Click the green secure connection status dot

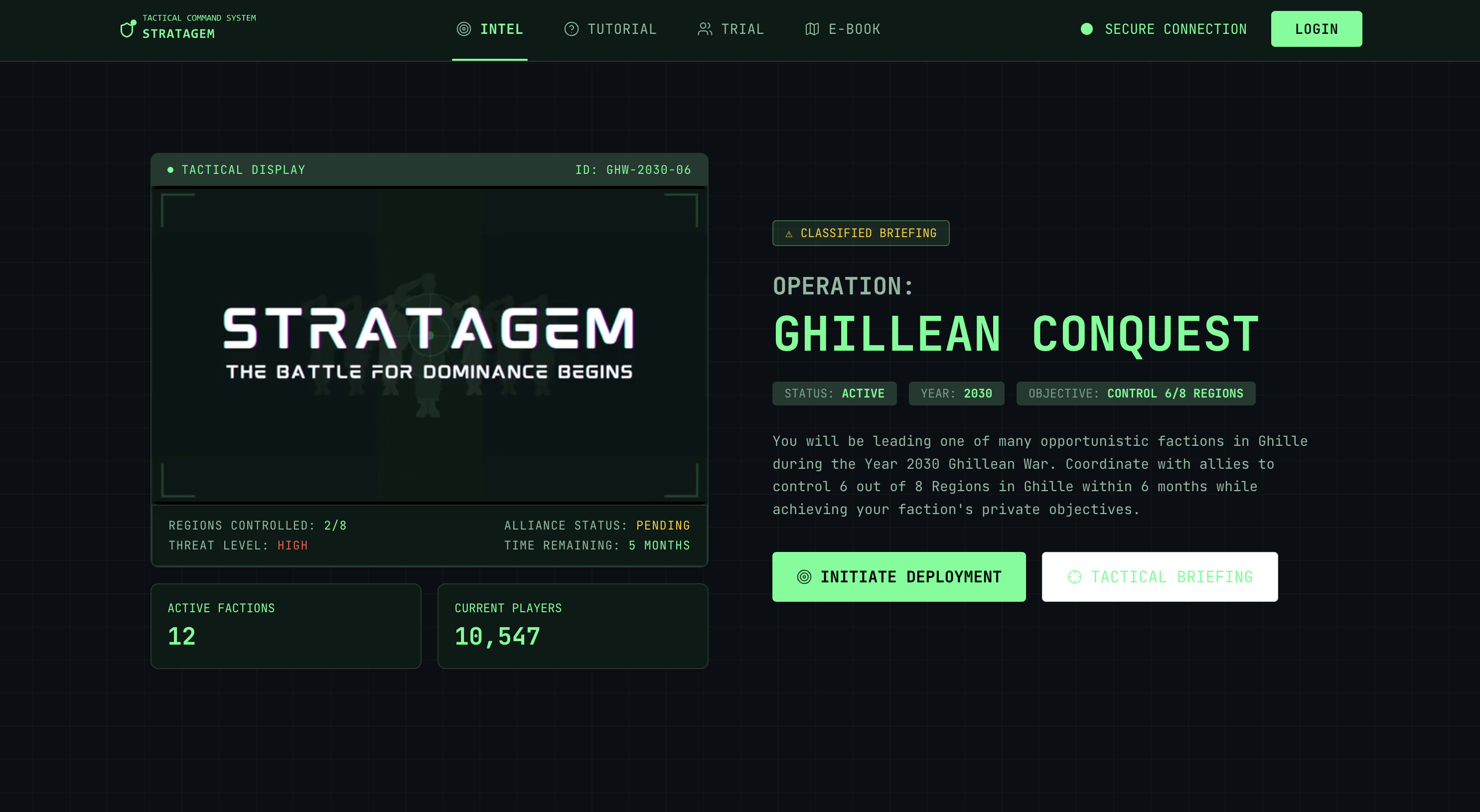coord(1086,29)
